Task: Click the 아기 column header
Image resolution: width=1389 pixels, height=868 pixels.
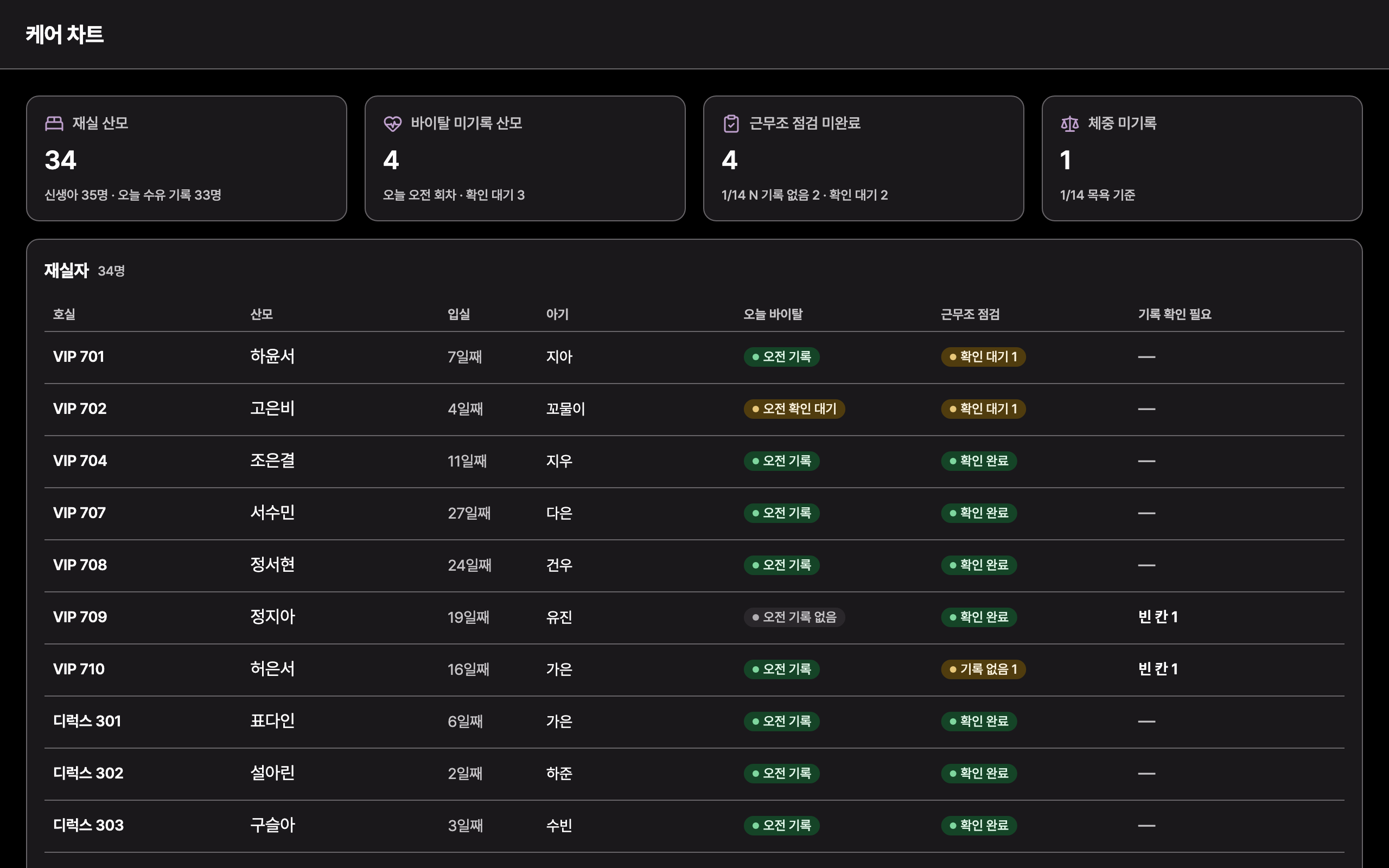Action: click(557, 314)
